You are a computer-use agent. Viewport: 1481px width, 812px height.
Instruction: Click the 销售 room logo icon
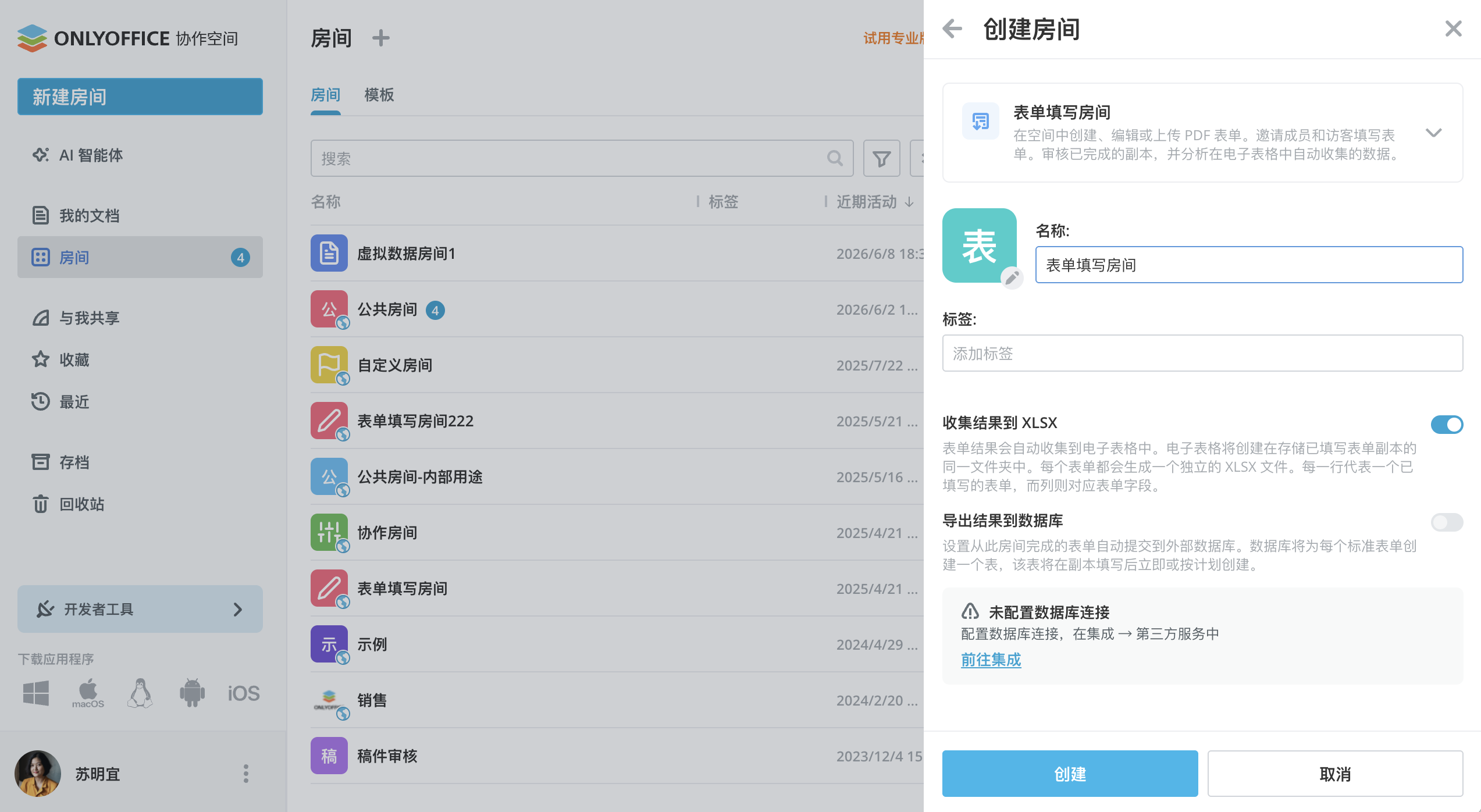click(x=329, y=700)
